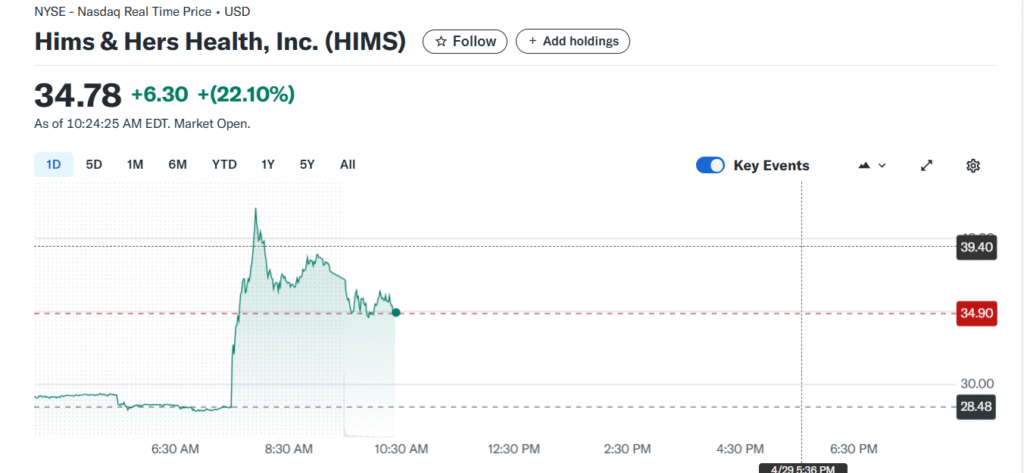Click the star Follow button
This screenshot has height=473, width=1024.
[x=465, y=41]
